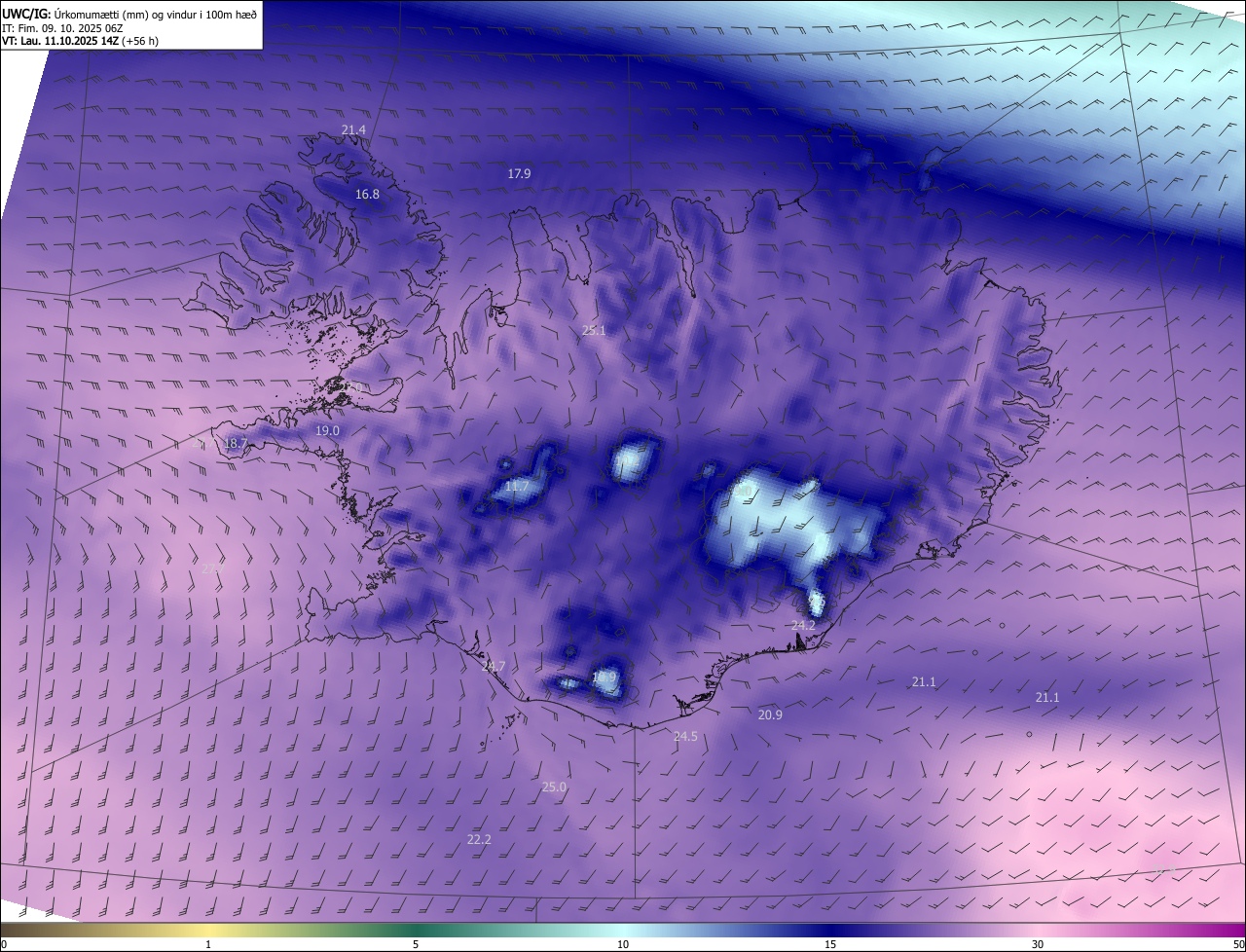Image resolution: width=1246 pixels, height=952 pixels.
Task: Click the 20.9 value label on the map
Action: (770, 715)
